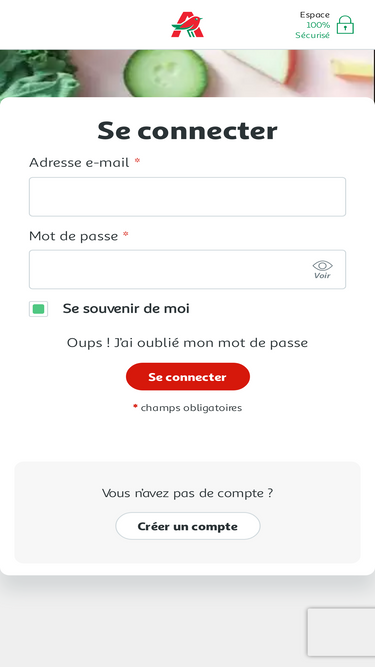Click the lettuce leaf in banner image
The height and width of the screenshot is (667, 375).
(38, 74)
